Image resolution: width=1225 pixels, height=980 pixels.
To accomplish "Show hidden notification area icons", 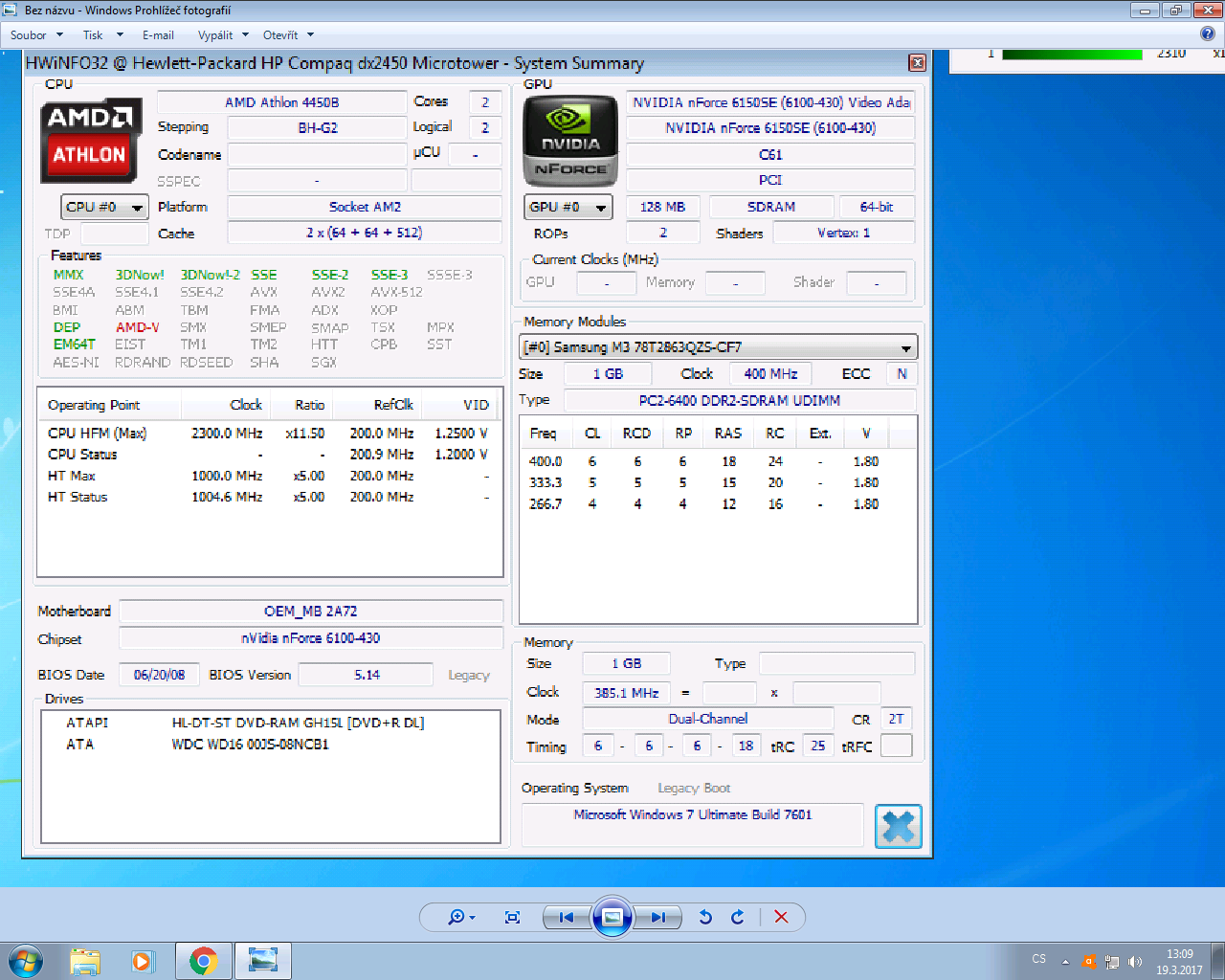I will (1065, 962).
